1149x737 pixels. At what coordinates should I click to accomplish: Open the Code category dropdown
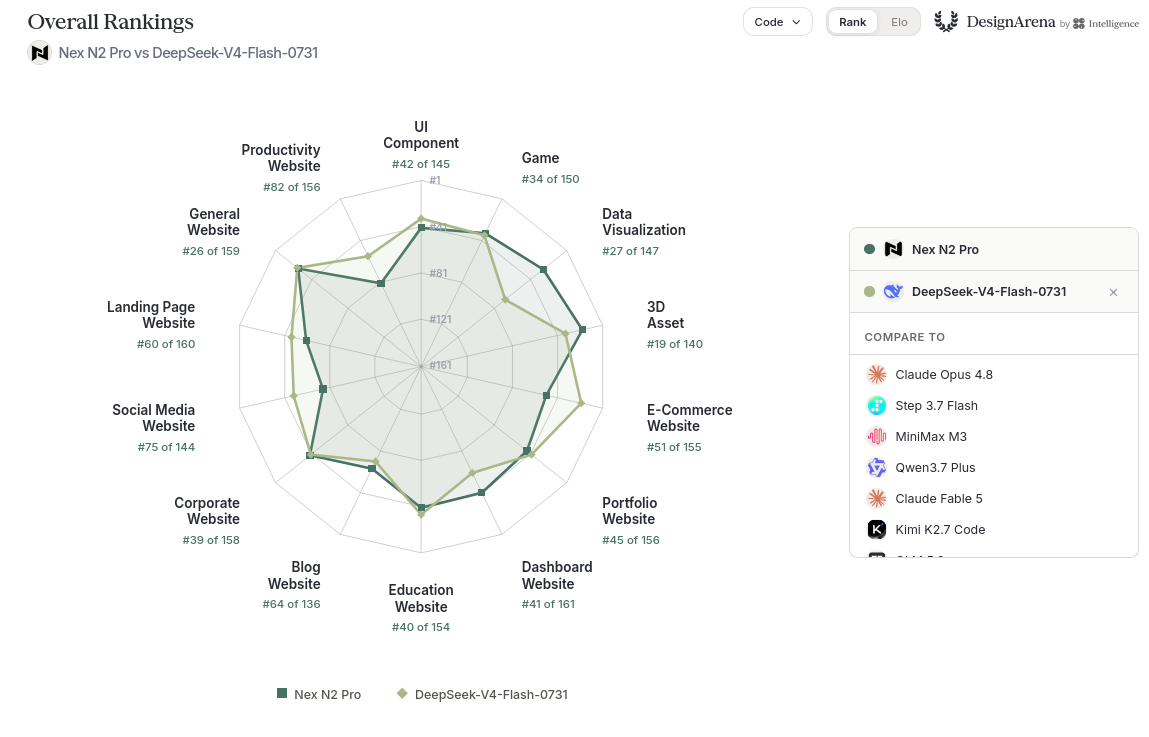tap(777, 22)
